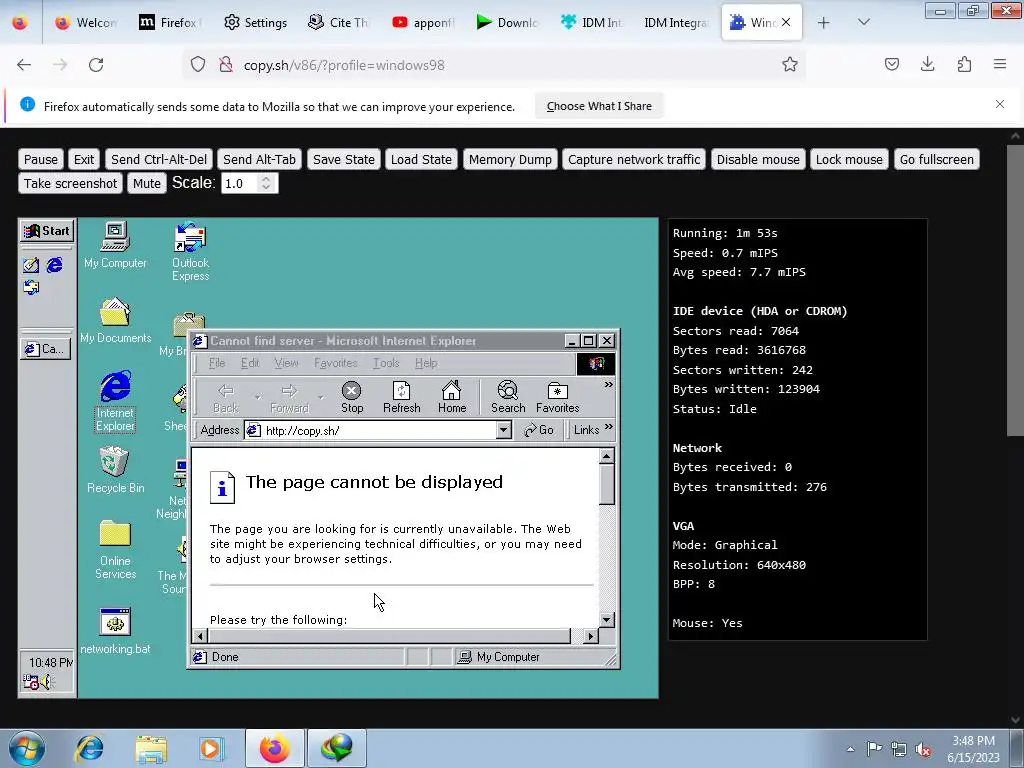1024x768 pixels.
Task: Click the IE vertical scrollbar down arrow
Action: coord(607,620)
